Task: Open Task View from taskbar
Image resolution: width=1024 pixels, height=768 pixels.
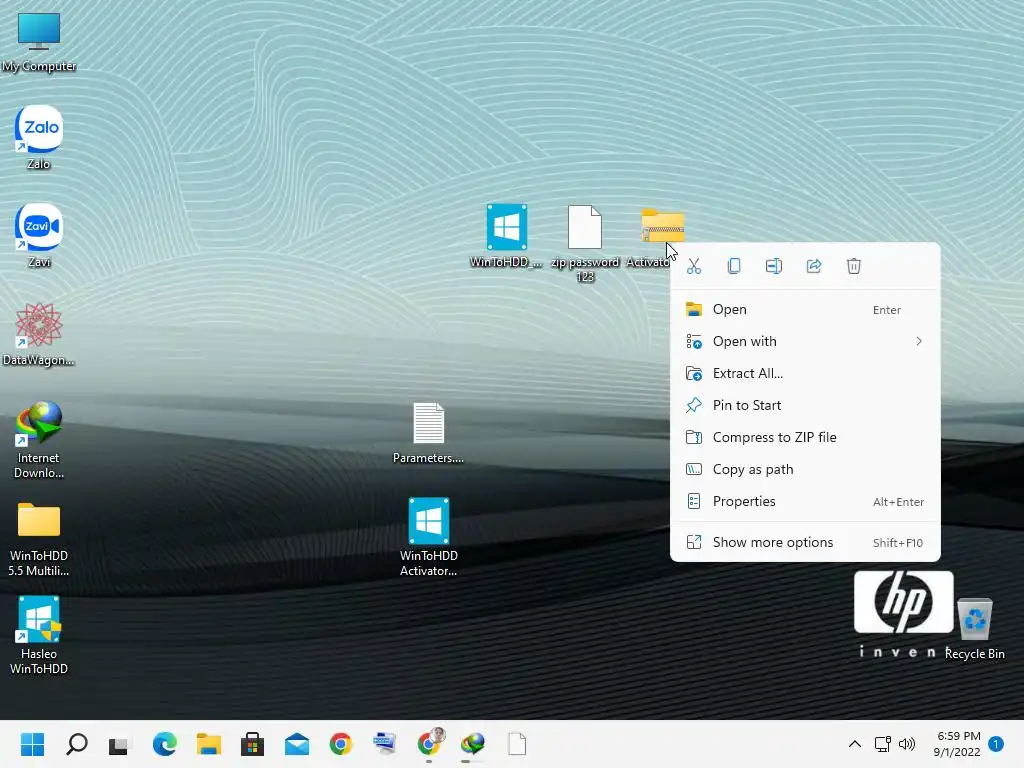Action: coord(120,744)
